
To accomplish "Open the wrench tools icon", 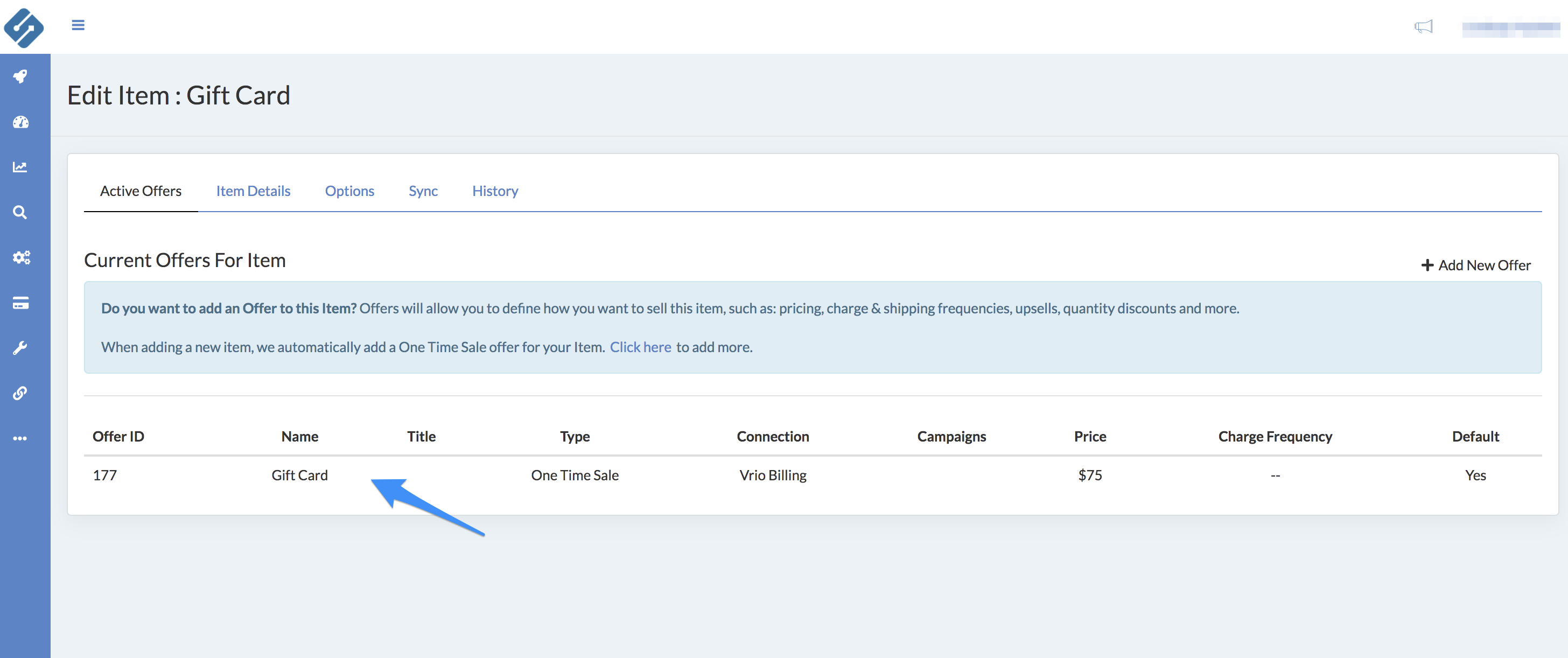I will [x=20, y=348].
